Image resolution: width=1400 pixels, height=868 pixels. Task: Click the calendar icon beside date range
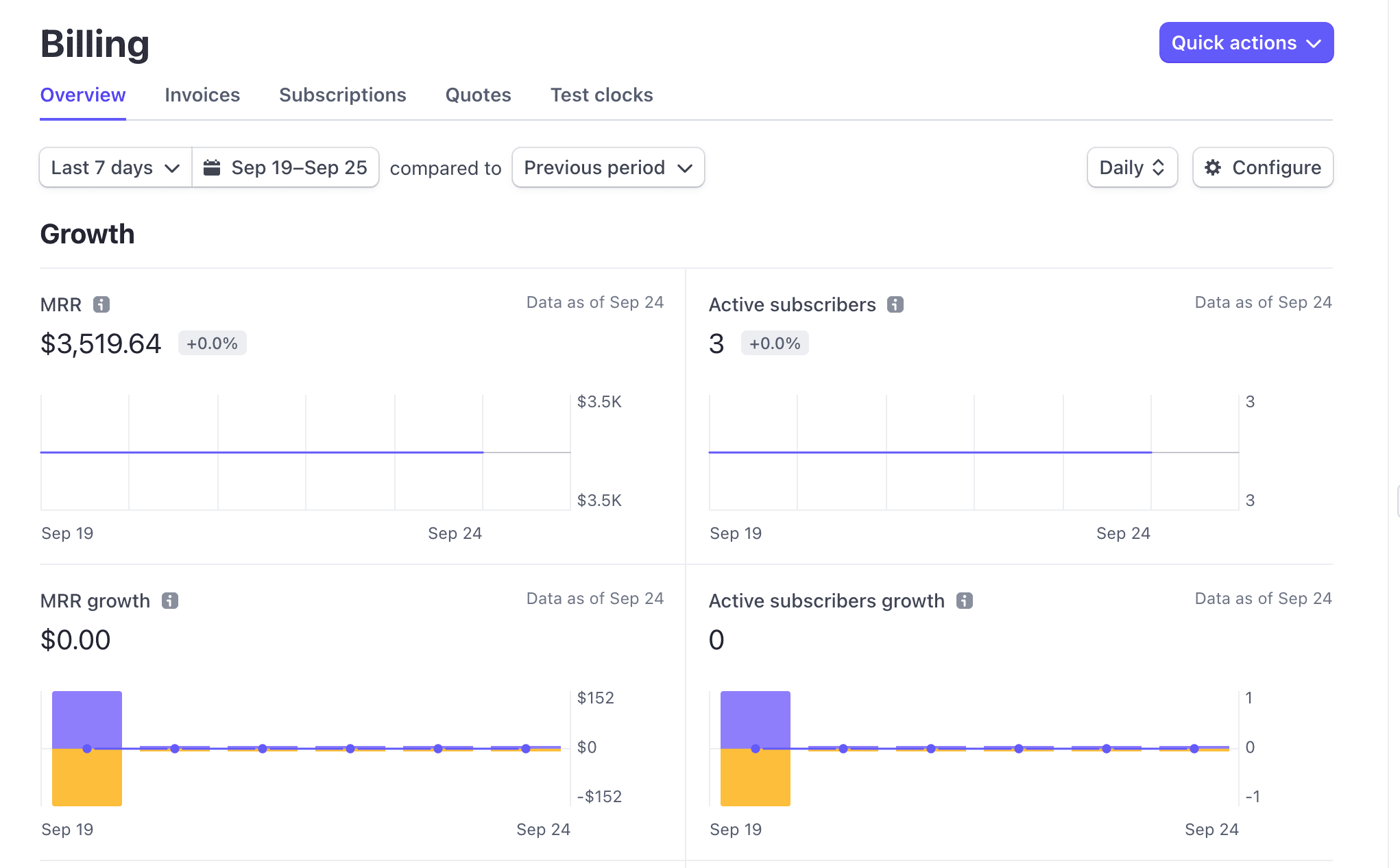(212, 167)
